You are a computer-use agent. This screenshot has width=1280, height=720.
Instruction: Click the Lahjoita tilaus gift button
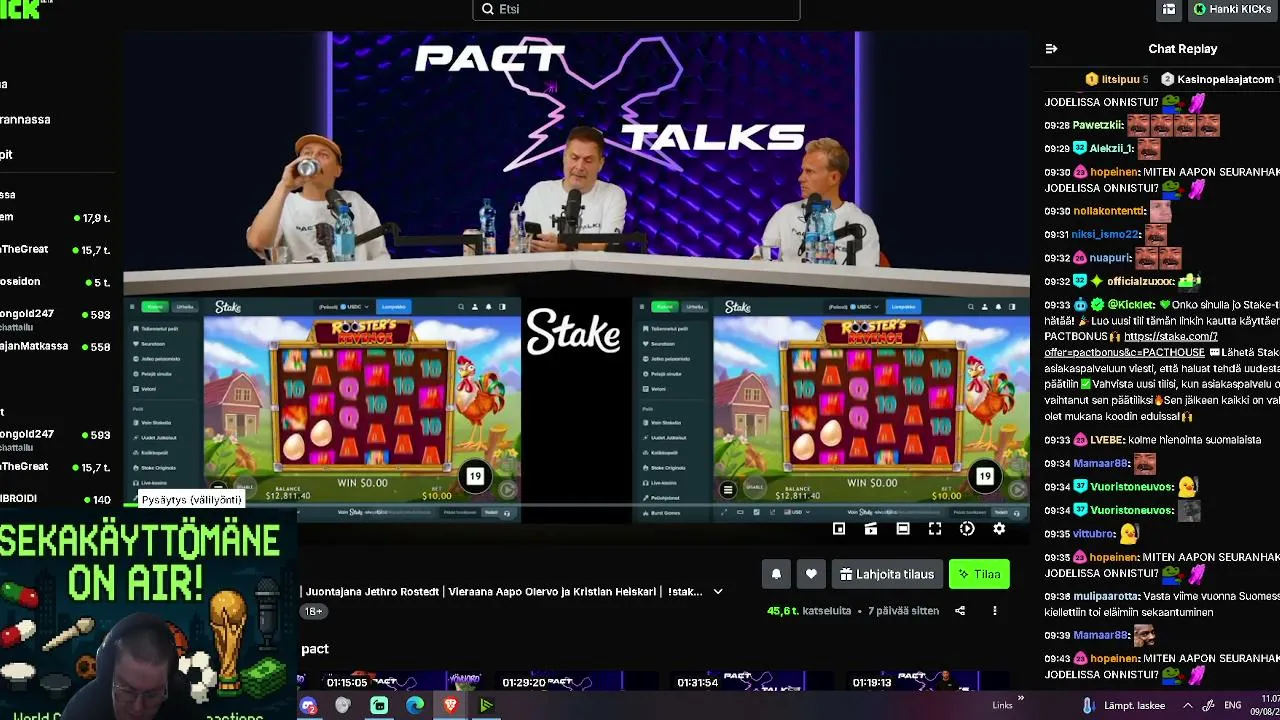(x=887, y=574)
